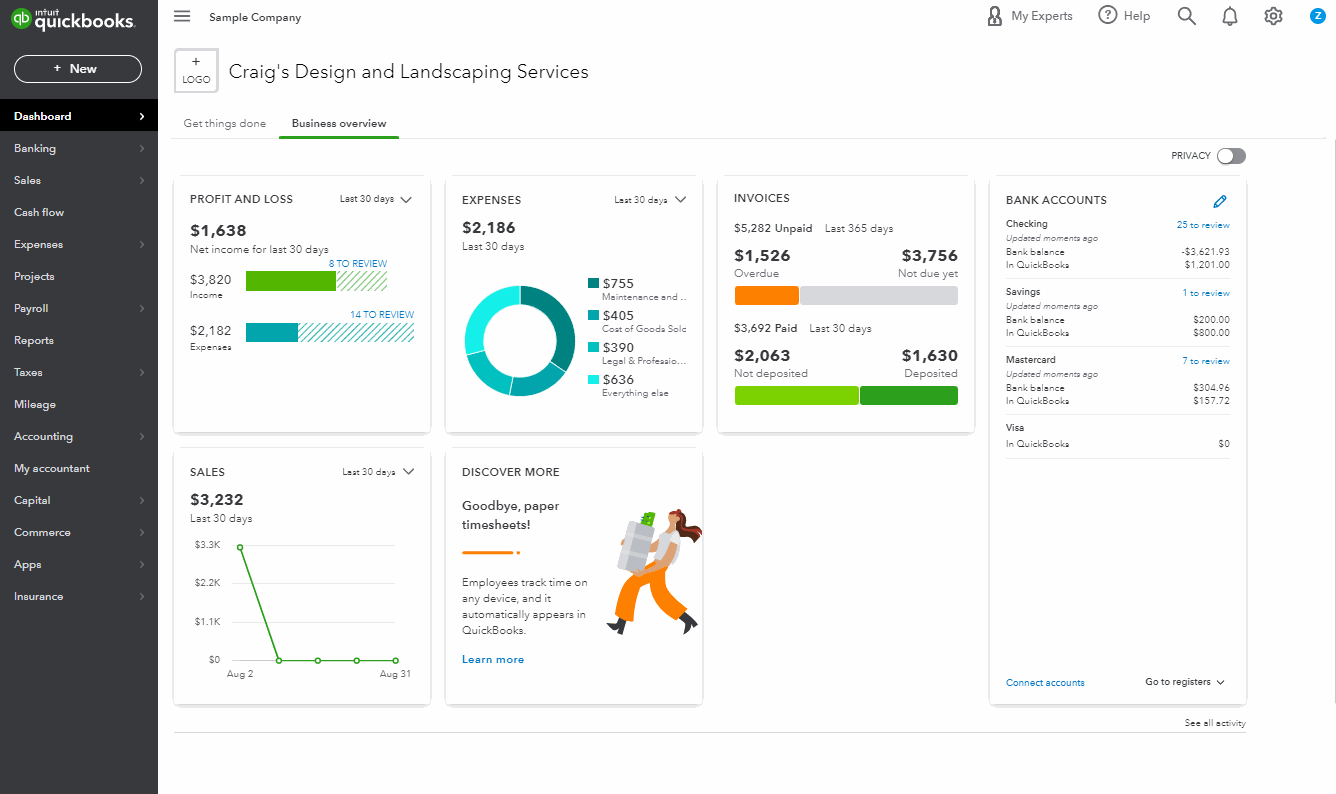Screen dimensions: 1336x794
Task: Open the user profile avatar icon
Action: pos(1317,16)
